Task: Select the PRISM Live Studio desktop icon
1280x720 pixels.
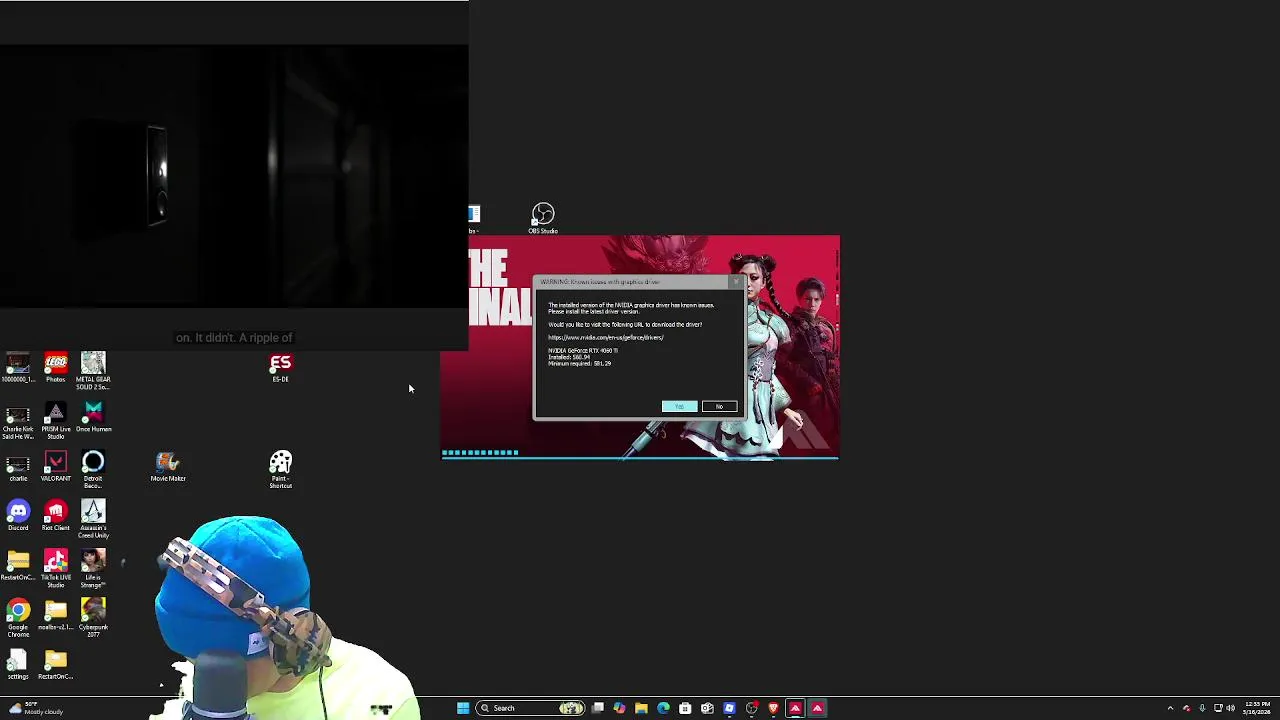Action: coord(55,421)
